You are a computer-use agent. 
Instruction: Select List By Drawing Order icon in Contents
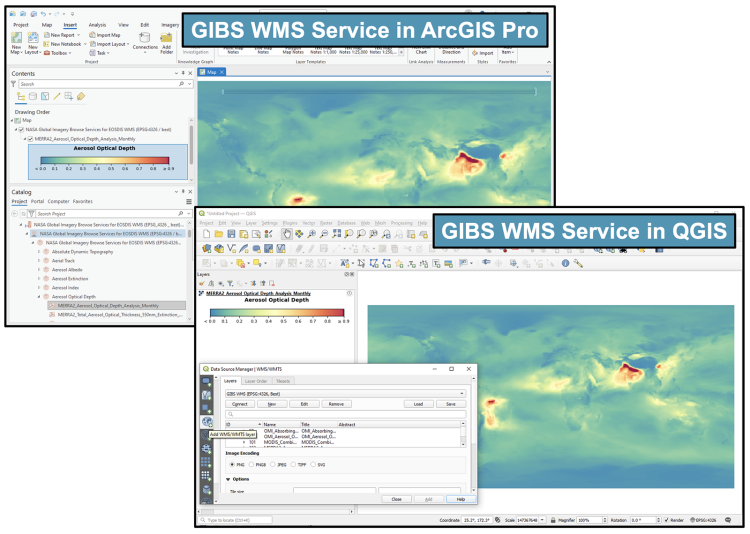tap(21, 97)
